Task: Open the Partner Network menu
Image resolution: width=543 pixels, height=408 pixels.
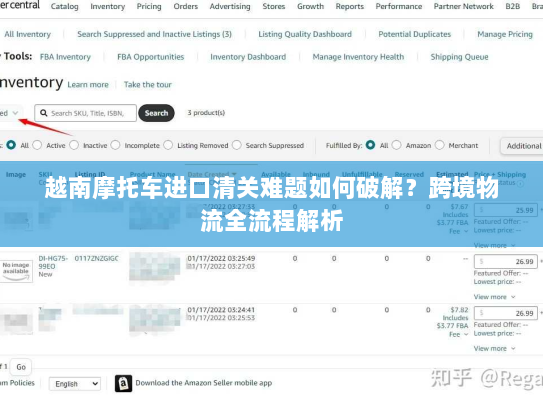Action: 463,6
